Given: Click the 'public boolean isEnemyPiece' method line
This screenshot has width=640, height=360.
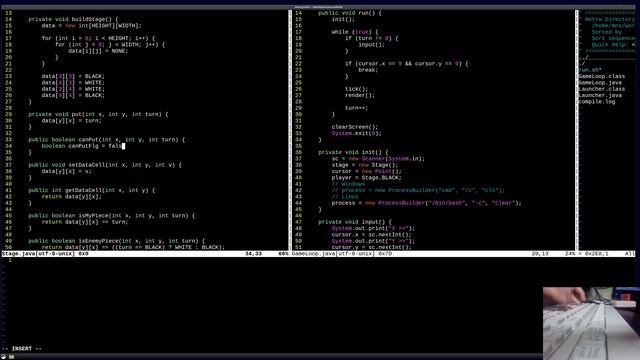Looking at the screenshot, I should (116, 241).
